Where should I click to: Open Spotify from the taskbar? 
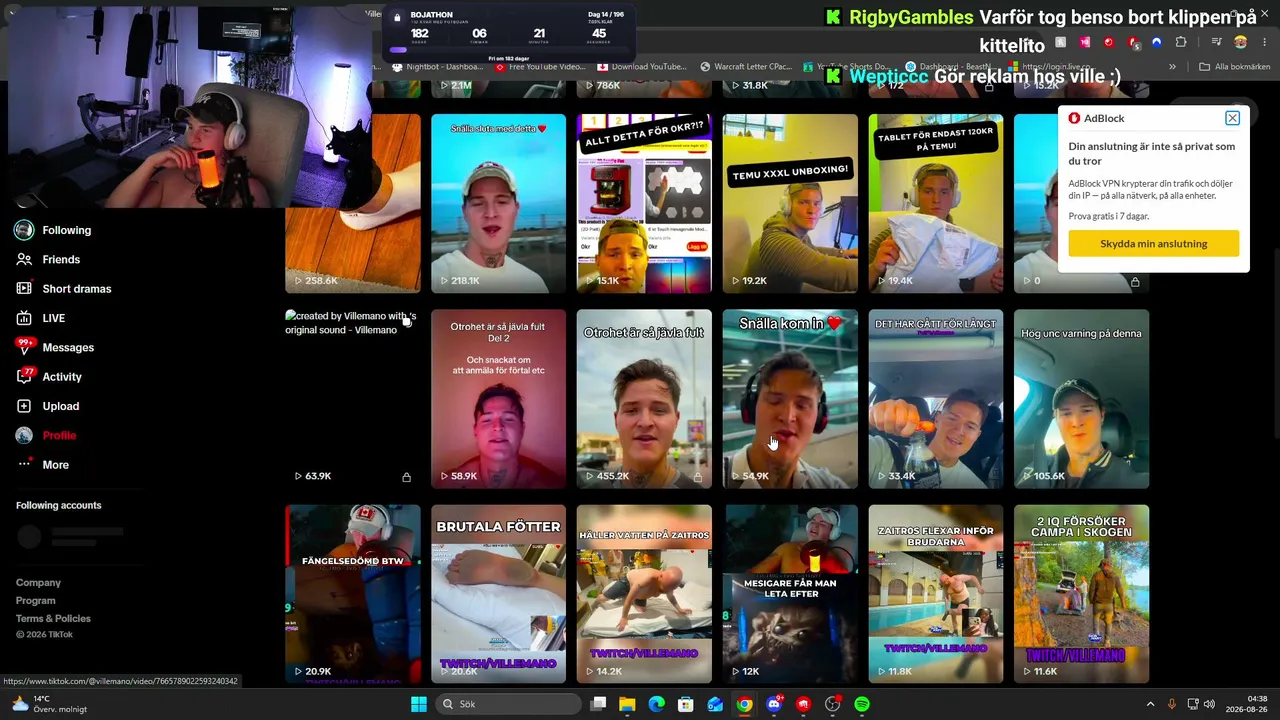pos(862,704)
